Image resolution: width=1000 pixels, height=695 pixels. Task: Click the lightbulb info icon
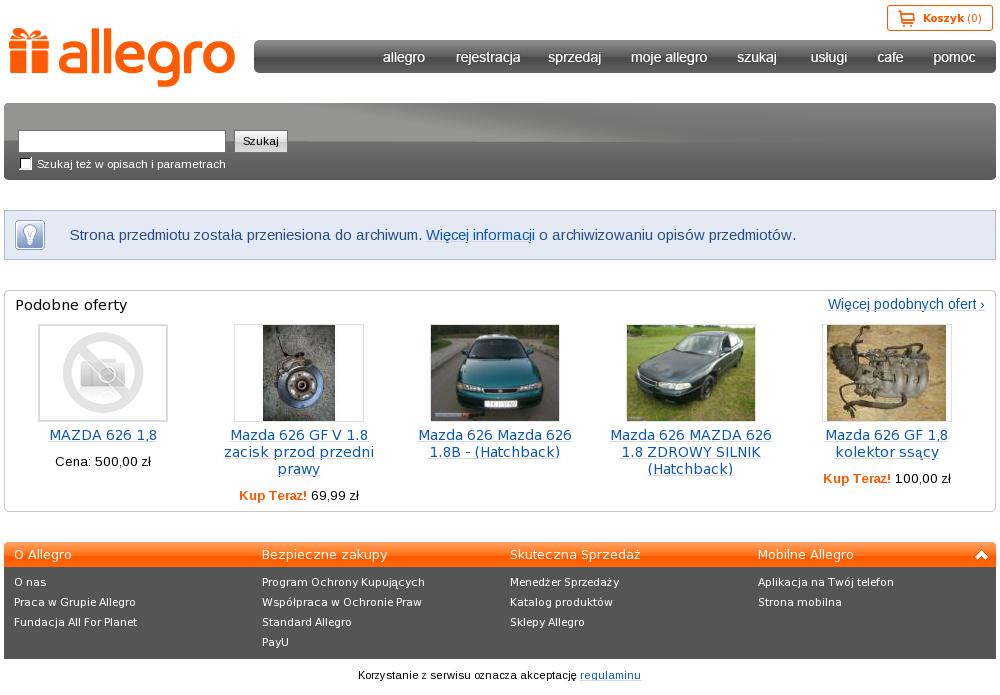tap(30, 235)
